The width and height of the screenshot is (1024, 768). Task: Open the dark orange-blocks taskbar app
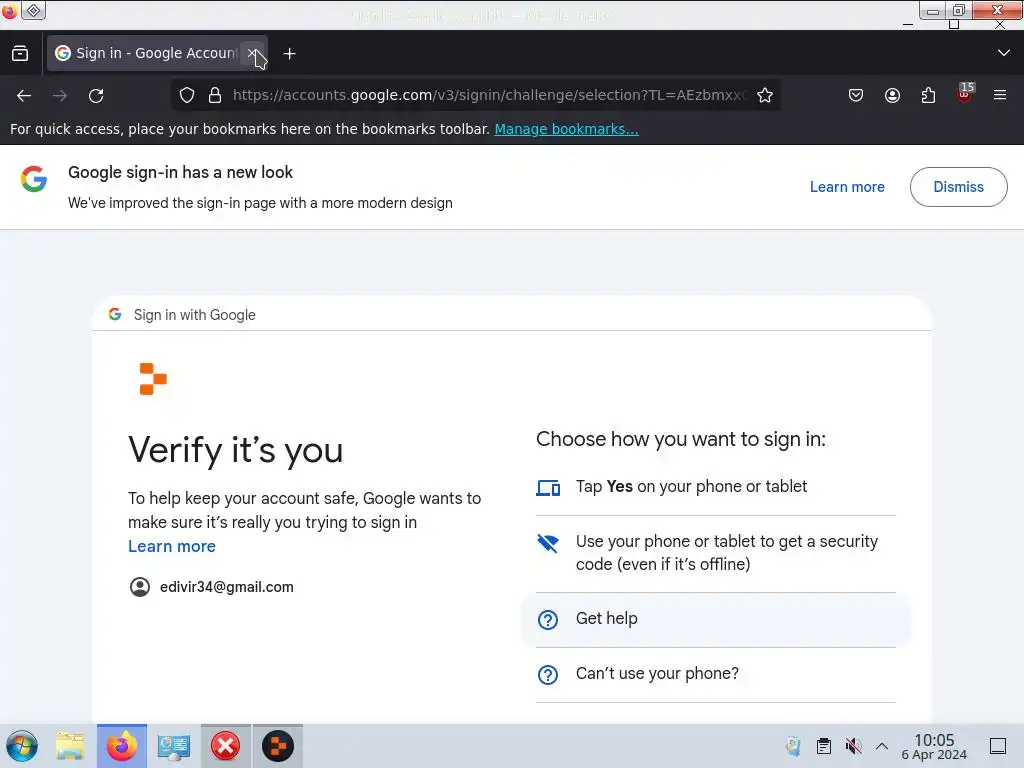point(278,746)
